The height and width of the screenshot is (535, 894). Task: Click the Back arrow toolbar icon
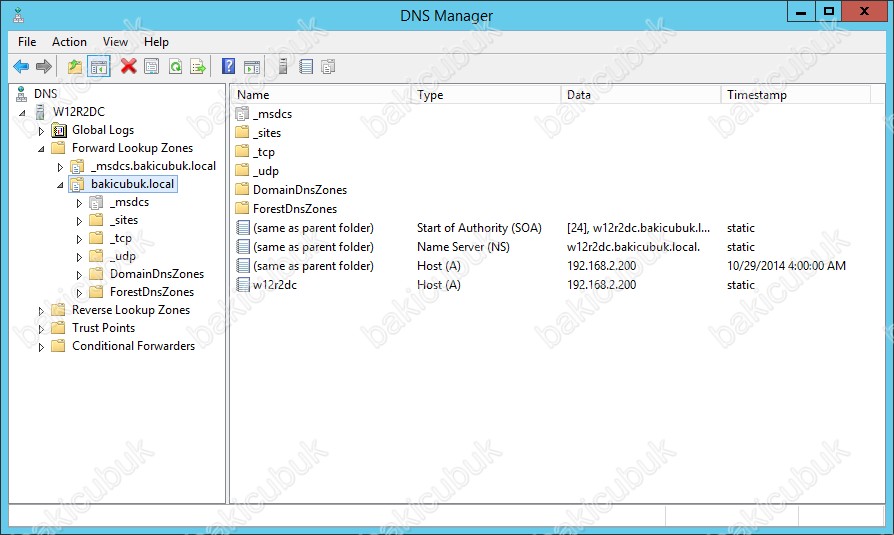(21, 67)
